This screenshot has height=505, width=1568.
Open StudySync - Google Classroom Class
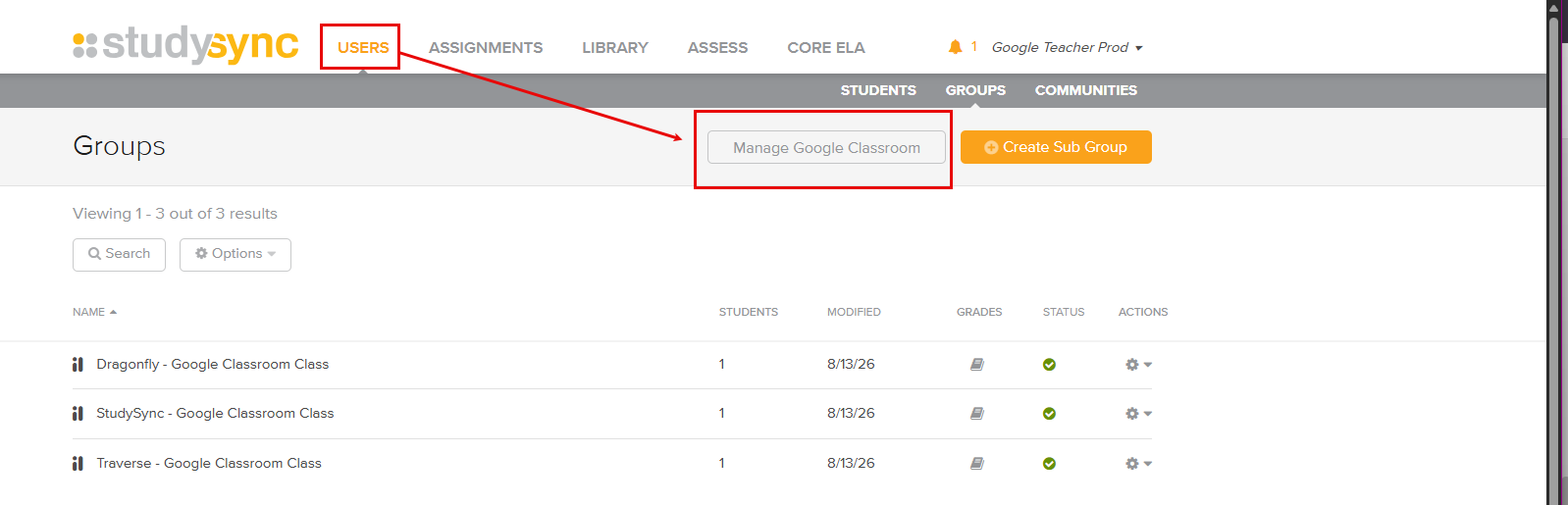click(215, 414)
